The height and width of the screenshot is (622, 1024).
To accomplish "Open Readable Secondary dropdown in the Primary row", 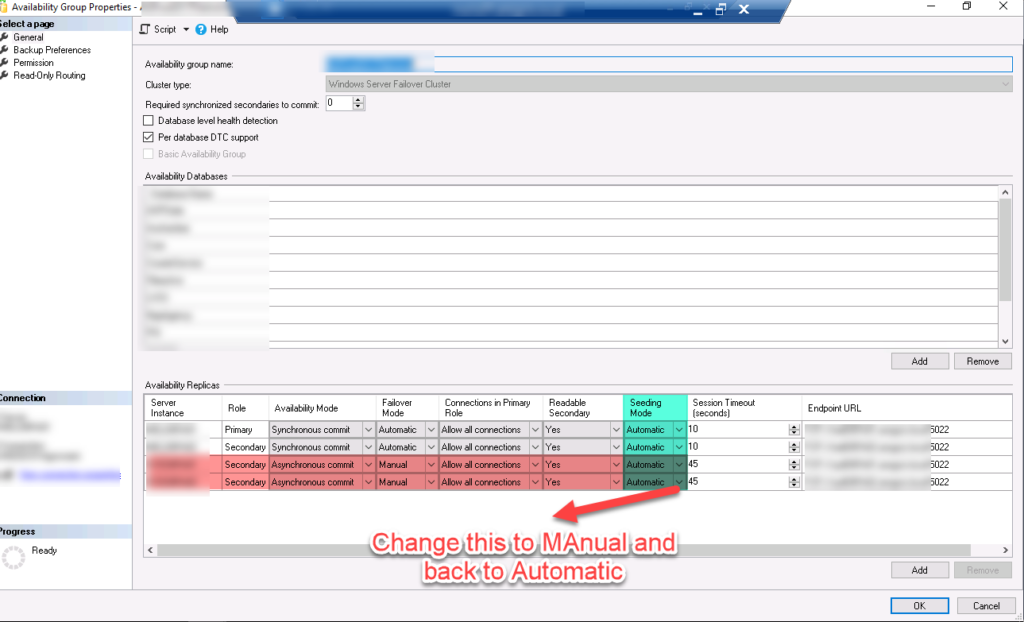I will point(616,430).
